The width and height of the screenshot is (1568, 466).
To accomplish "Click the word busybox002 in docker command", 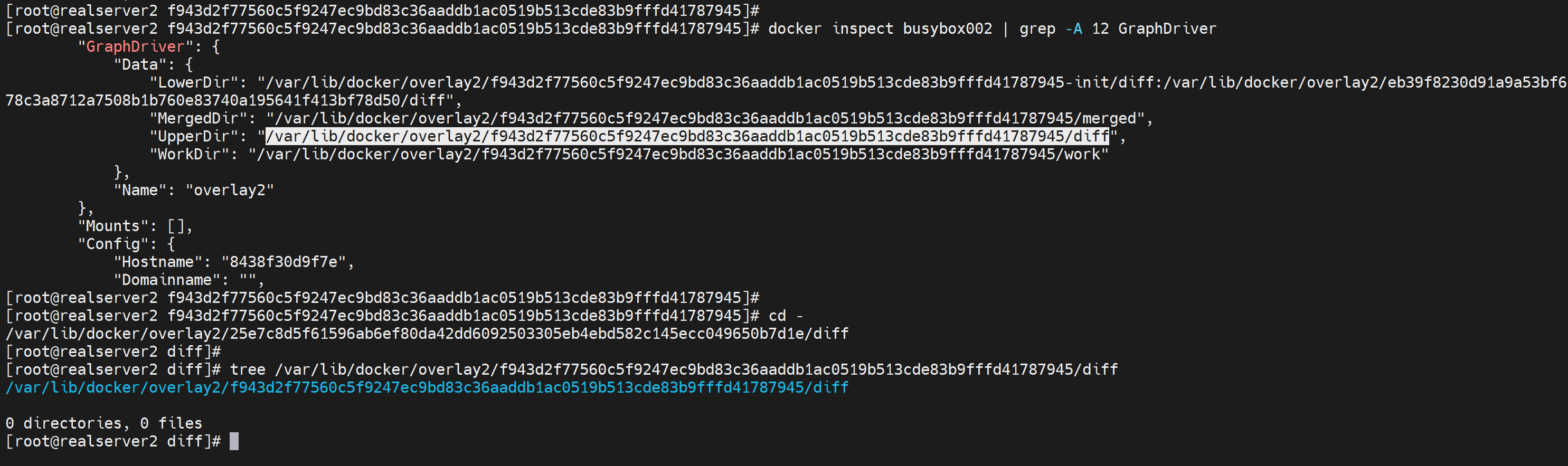I will [947, 28].
